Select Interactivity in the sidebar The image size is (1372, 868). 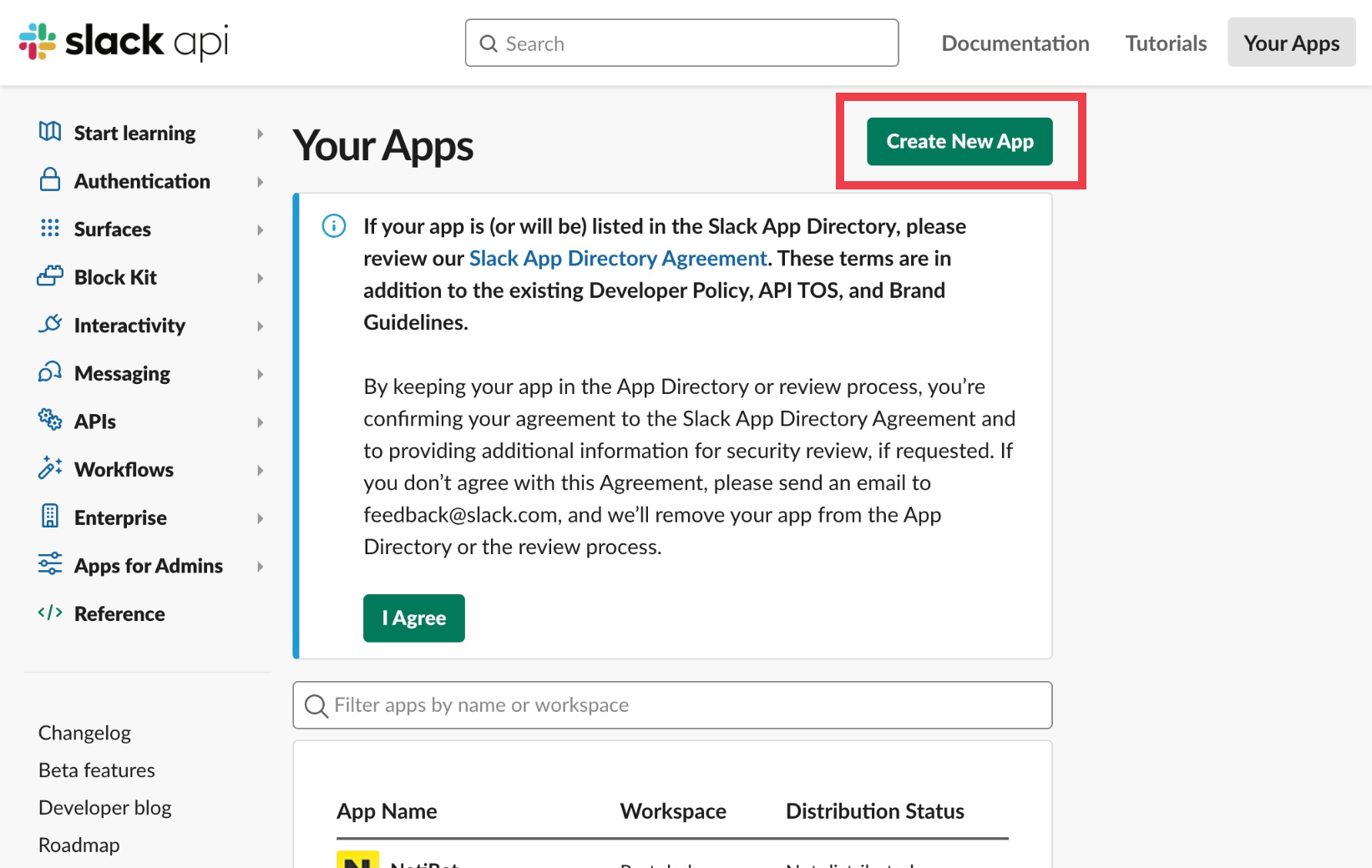click(129, 326)
